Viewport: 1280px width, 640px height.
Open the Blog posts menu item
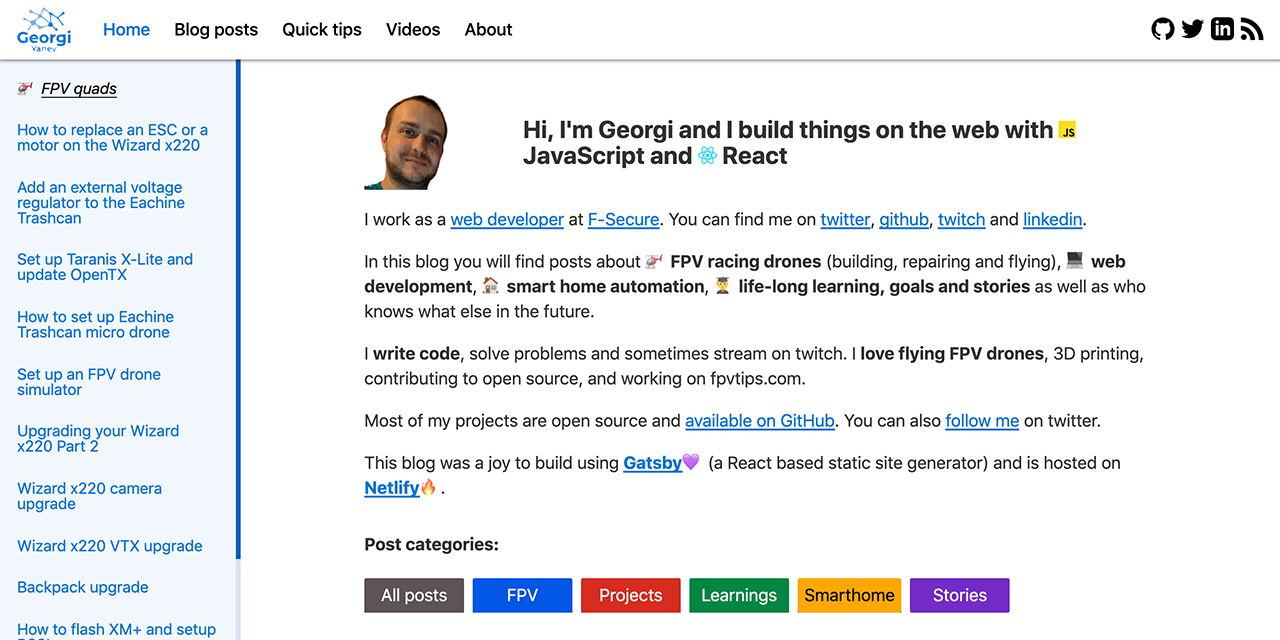pyautogui.click(x=216, y=30)
